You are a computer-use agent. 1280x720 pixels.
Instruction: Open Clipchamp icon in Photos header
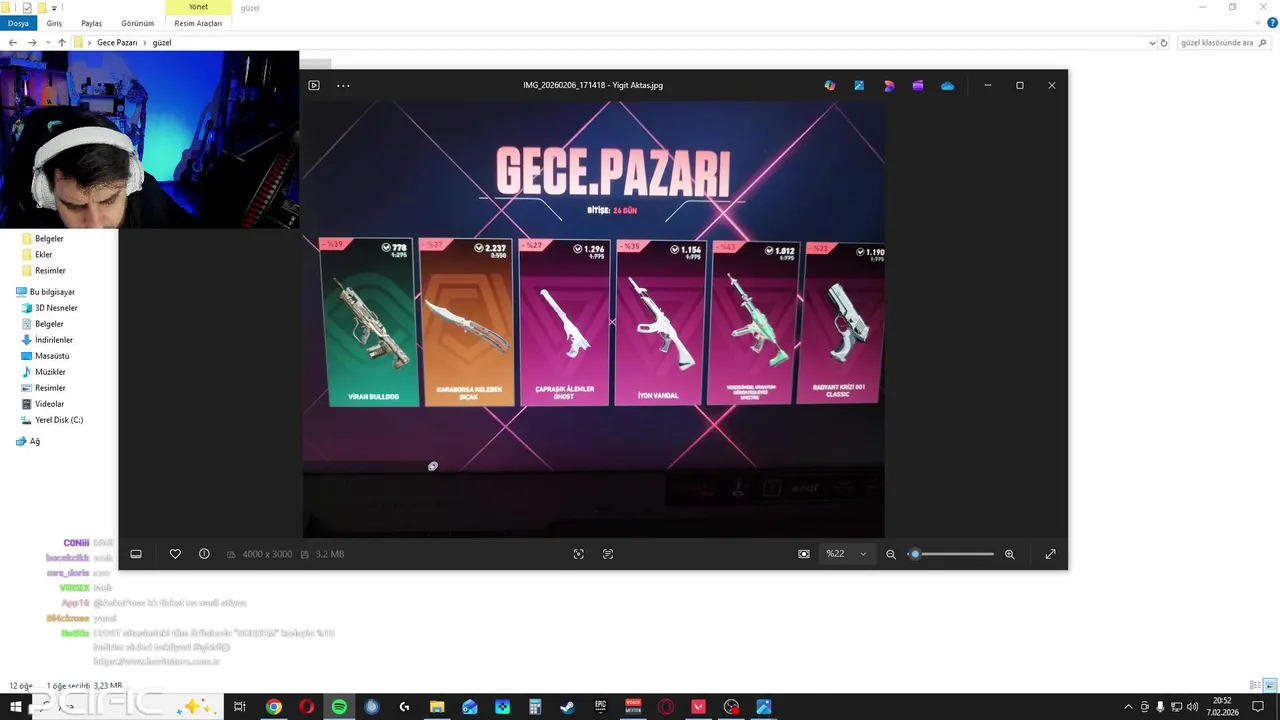(x=918, y=85)
